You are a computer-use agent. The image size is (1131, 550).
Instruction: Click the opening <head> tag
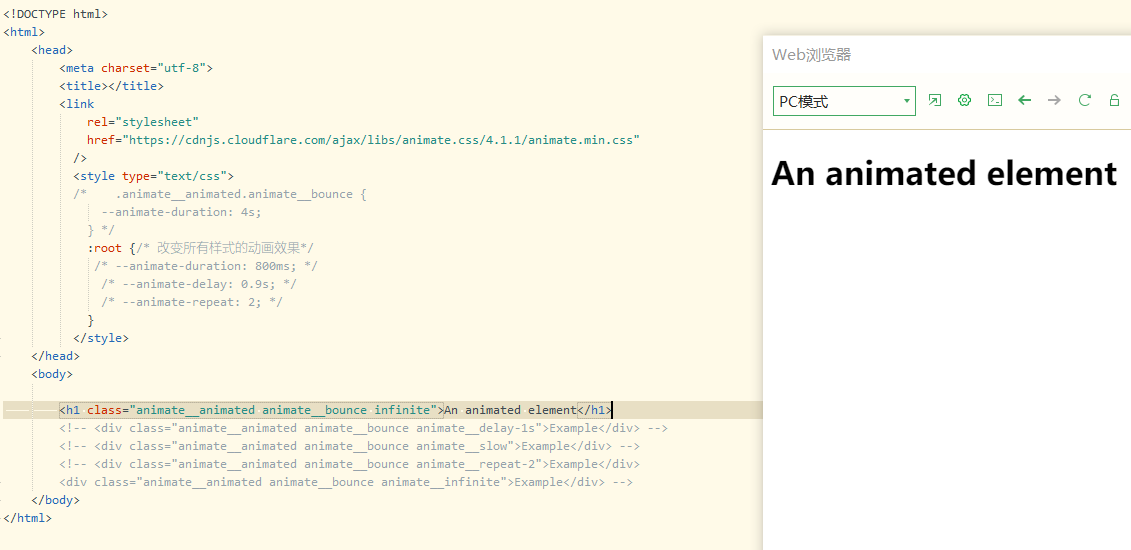[52, 50]
